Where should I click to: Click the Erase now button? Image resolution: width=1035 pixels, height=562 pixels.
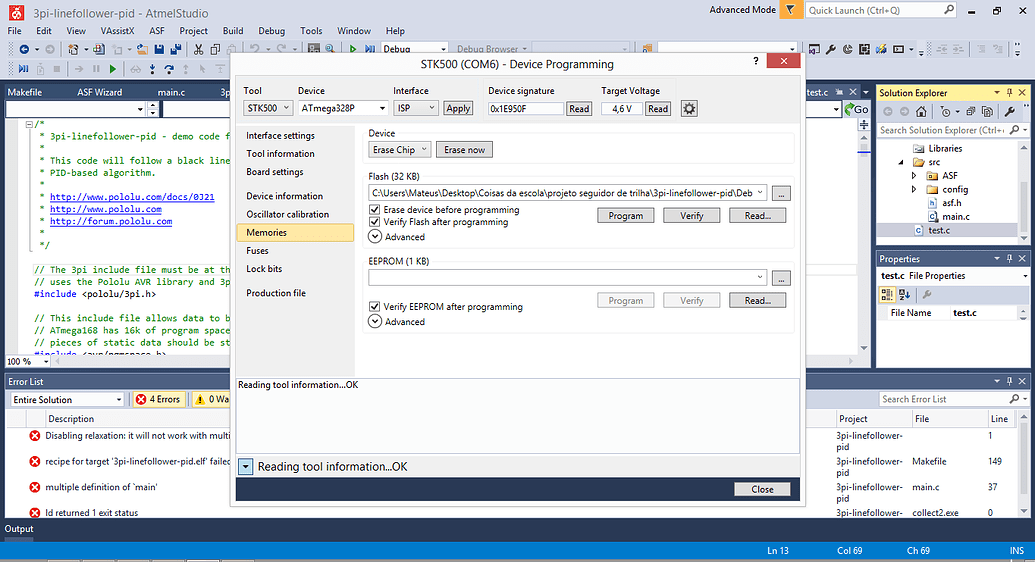click(464, 150)
